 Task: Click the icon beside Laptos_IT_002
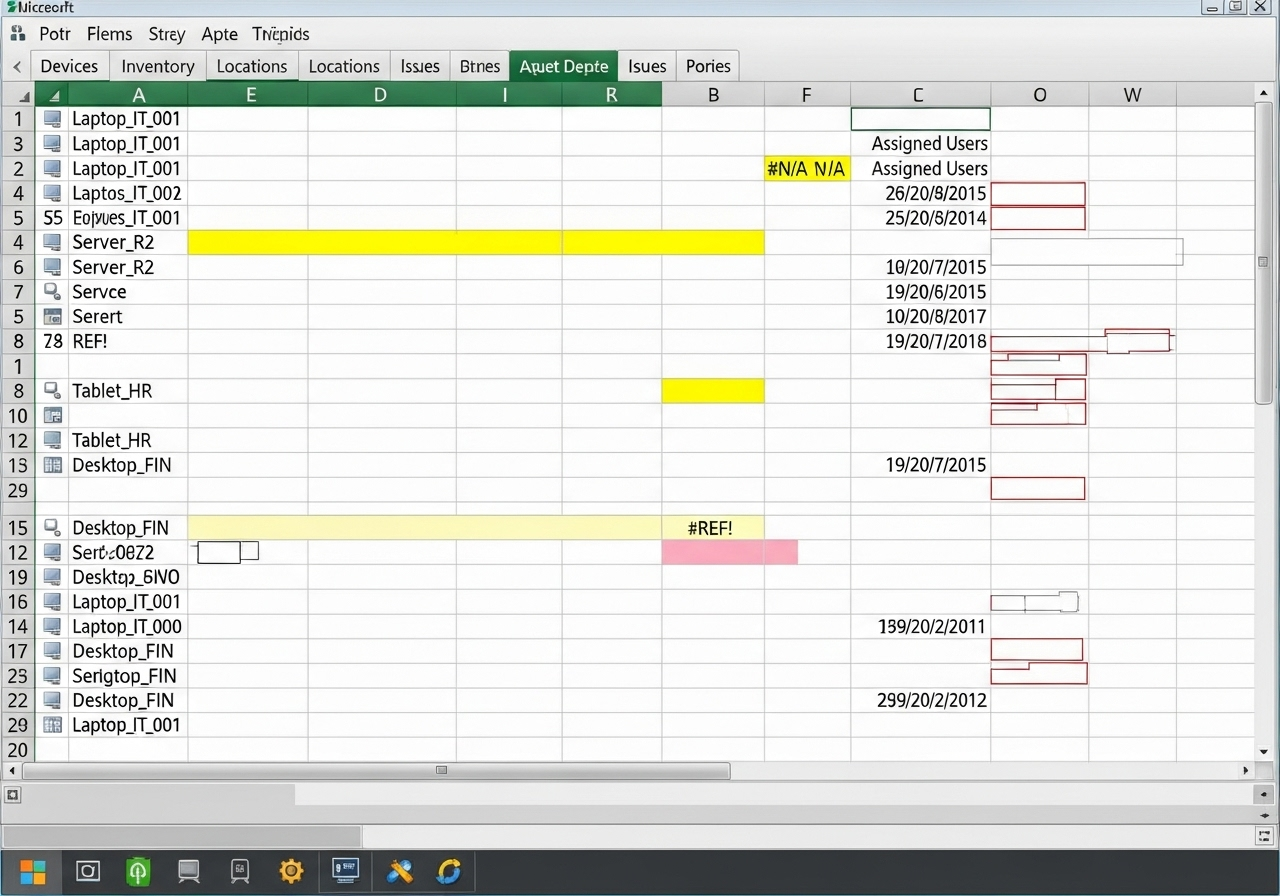pyautogui.click(x=52, y=193)
